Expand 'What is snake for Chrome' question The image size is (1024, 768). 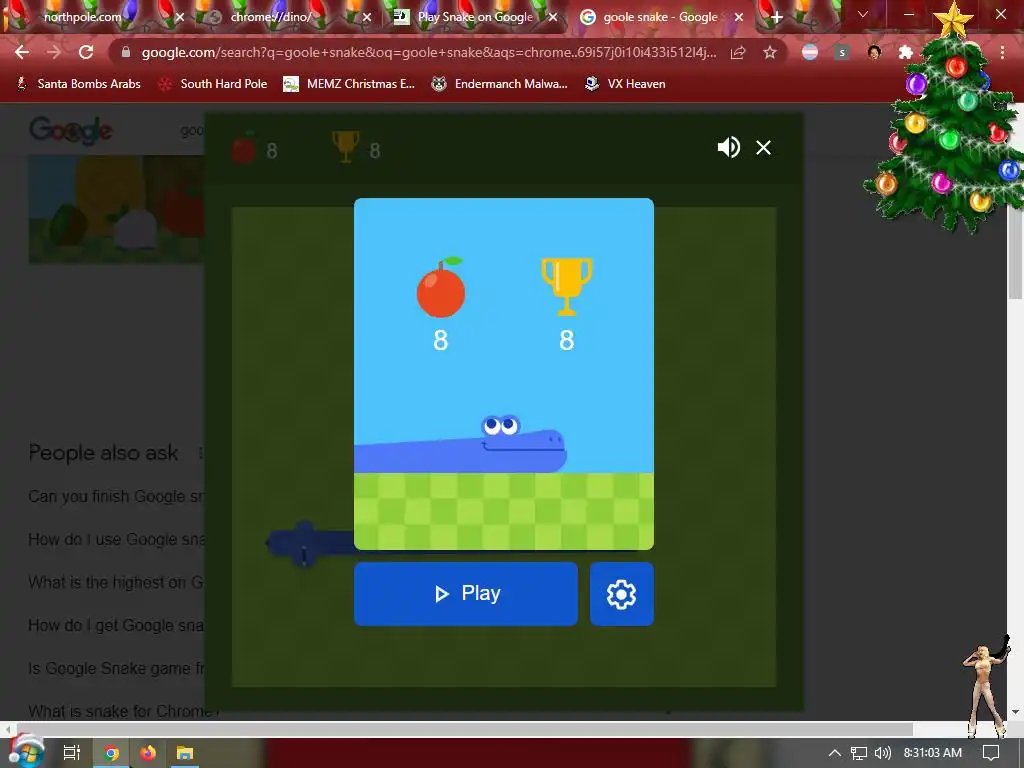123,711
